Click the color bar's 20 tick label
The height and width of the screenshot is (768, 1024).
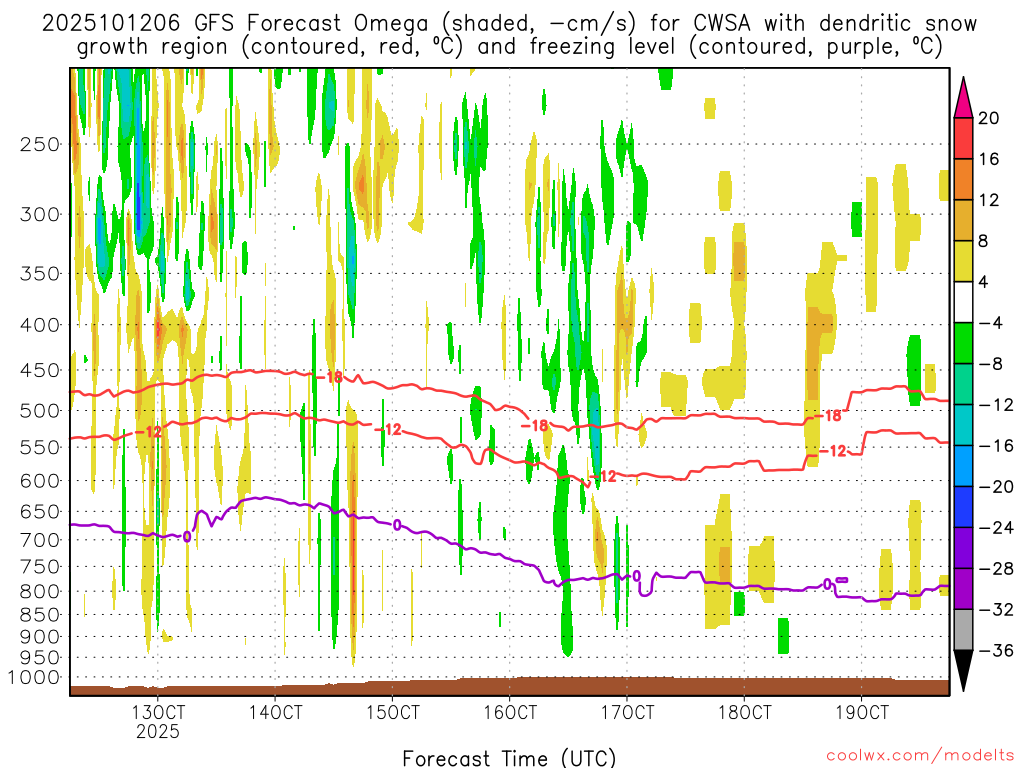pos(989,118)
